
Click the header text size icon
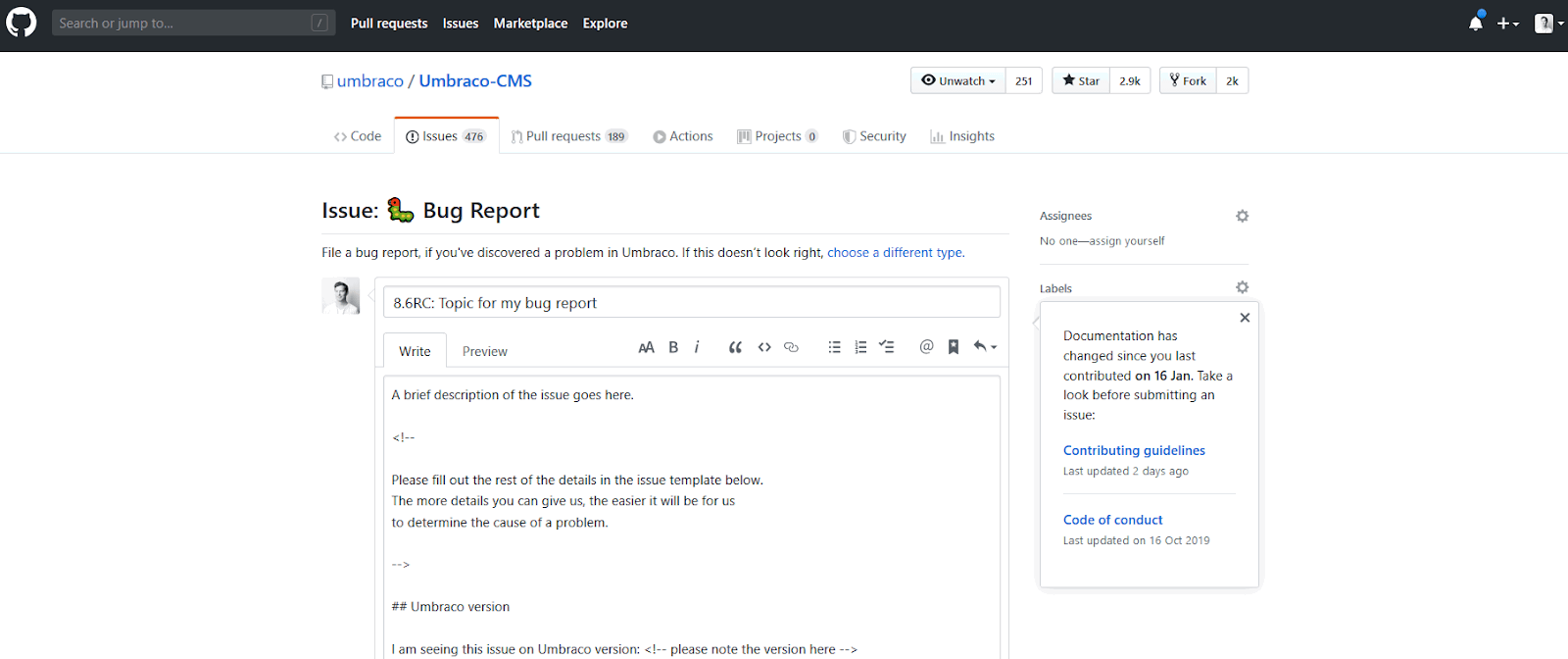[646, 347]
